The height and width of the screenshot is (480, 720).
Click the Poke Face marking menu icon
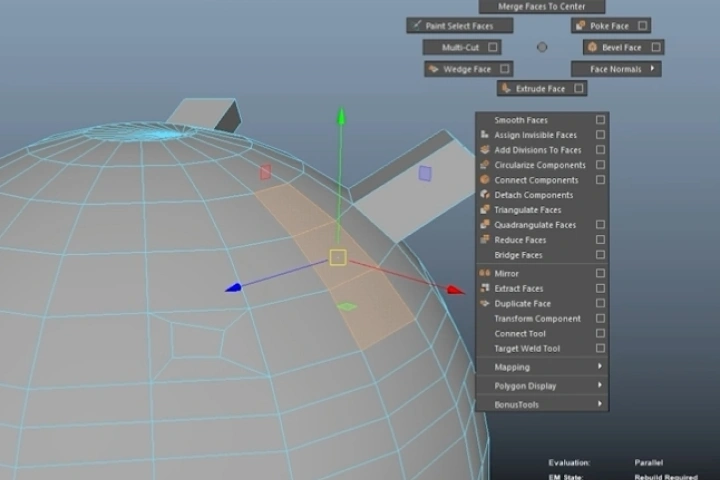click(x=580, y=25)
